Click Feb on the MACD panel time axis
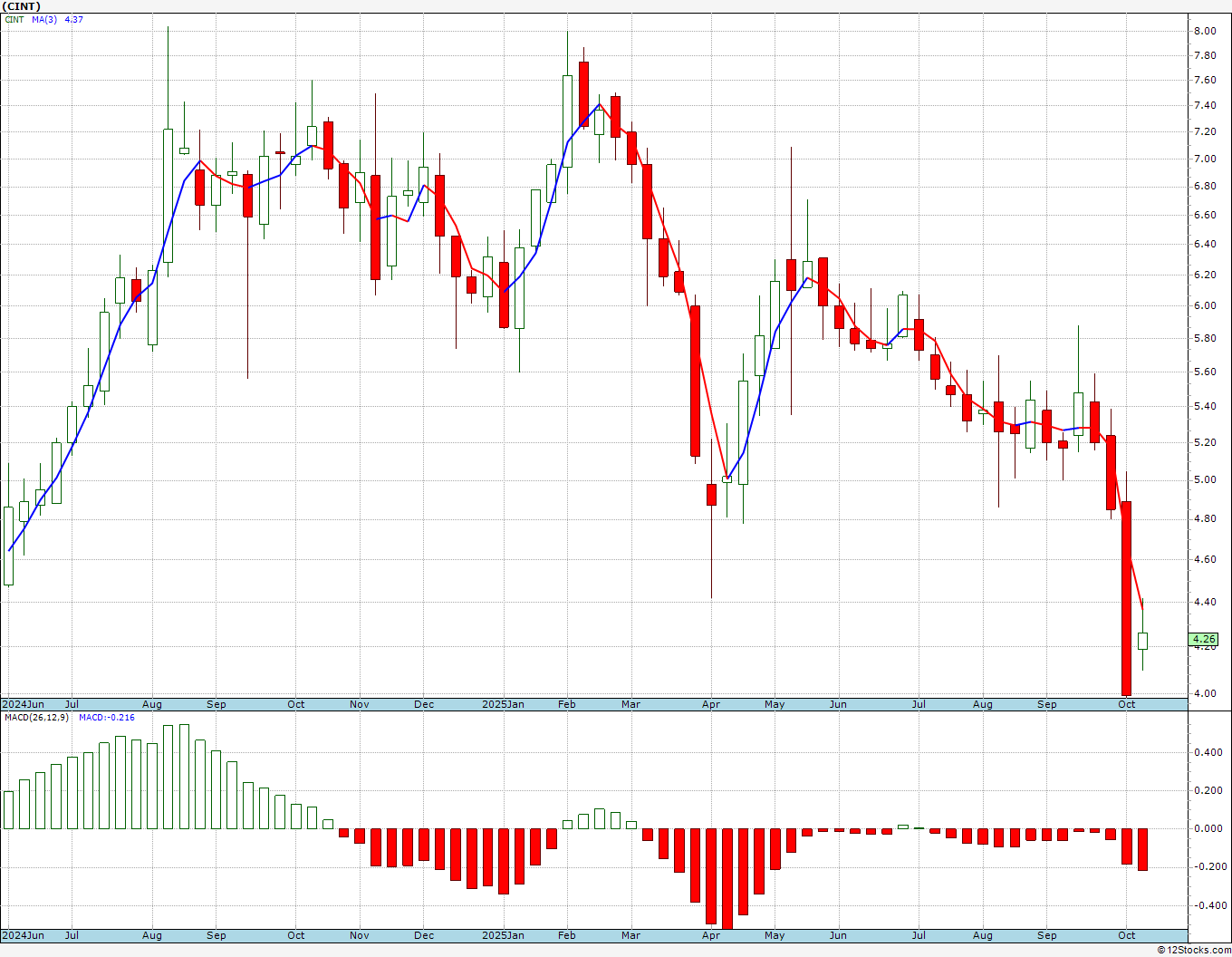1232x957 pixels. pyautogui.click(x=567, y=935)
